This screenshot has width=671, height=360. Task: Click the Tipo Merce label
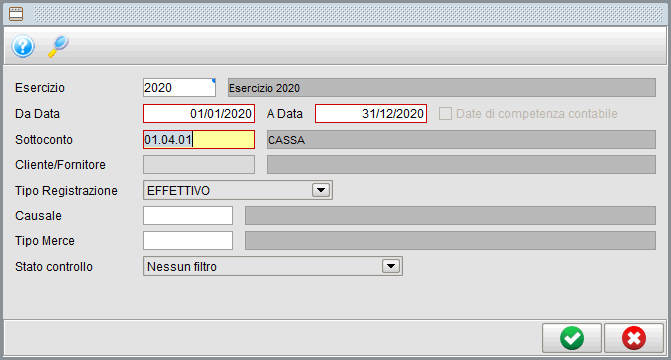[45, 241]
